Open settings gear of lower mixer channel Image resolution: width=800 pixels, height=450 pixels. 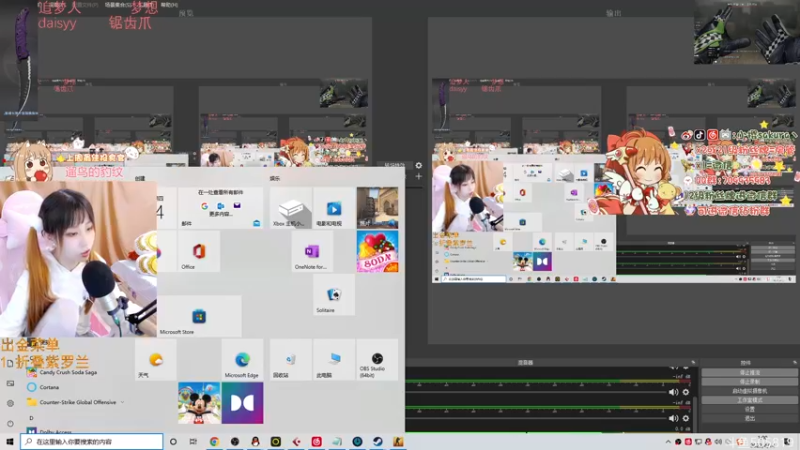click(x=686, y=418)
